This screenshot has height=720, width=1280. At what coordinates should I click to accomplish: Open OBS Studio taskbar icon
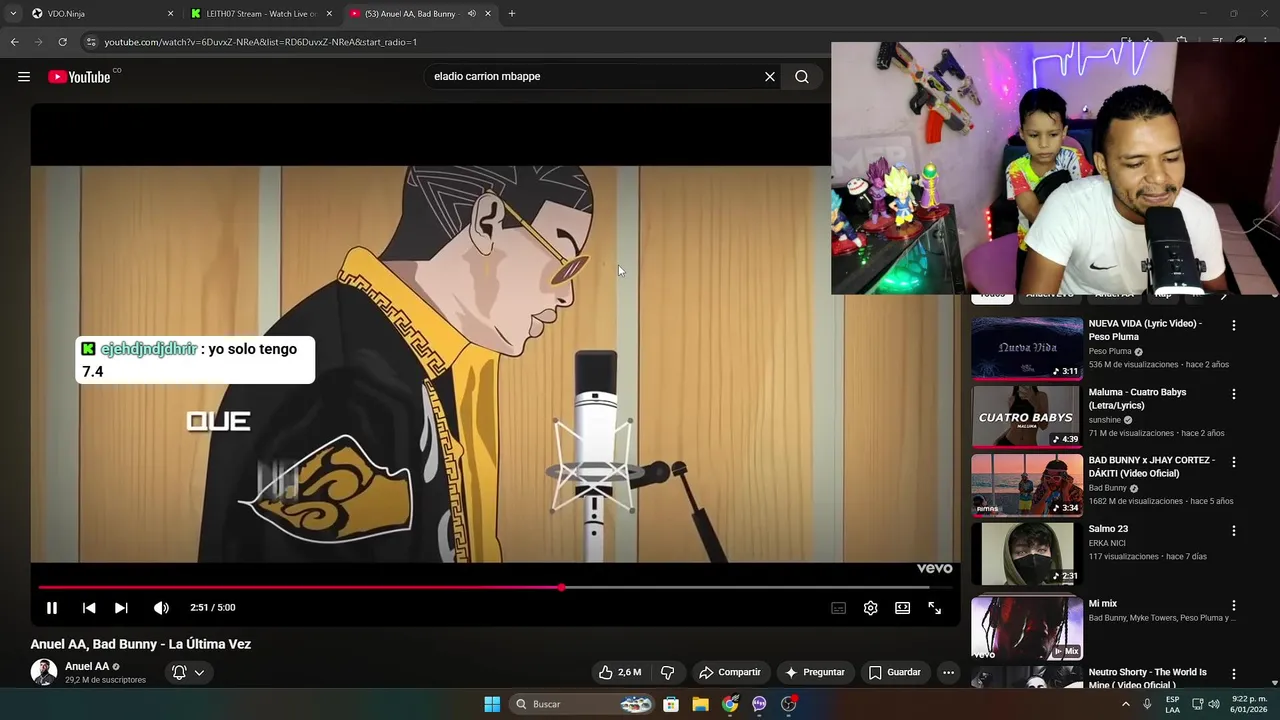(x=789, y=705)
